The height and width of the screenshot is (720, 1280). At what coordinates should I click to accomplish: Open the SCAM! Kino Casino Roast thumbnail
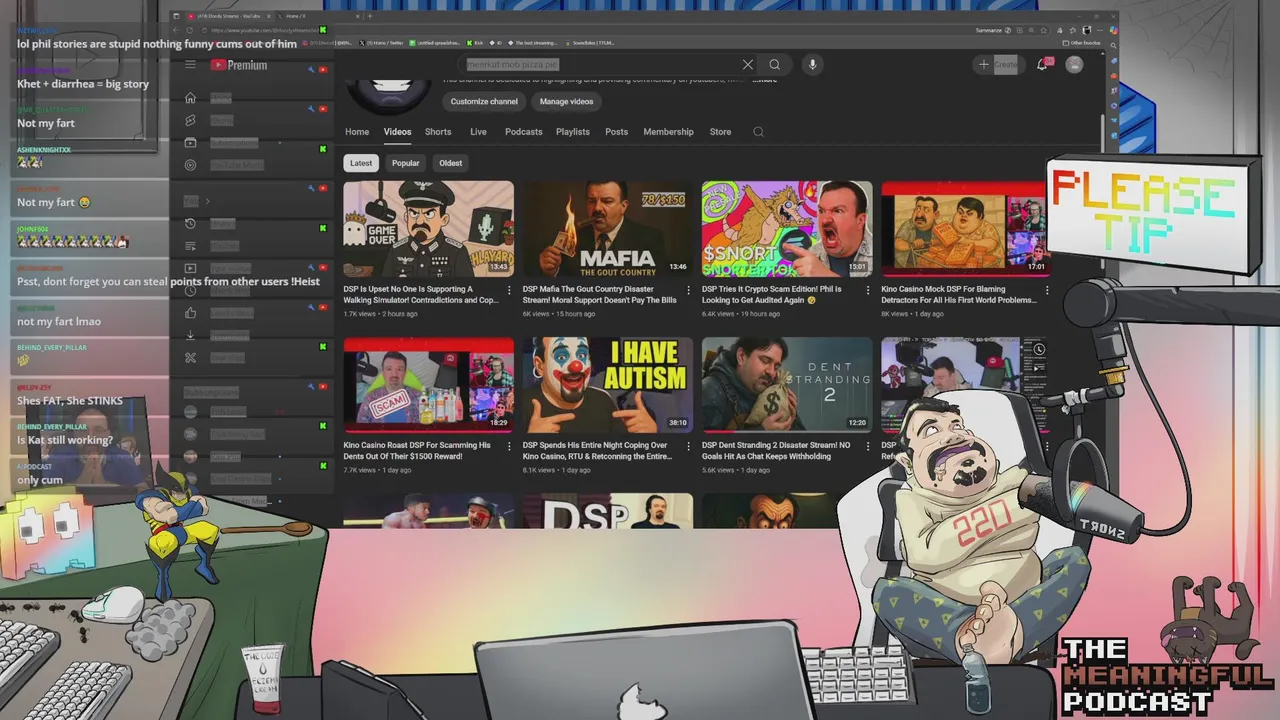[428, 385]
